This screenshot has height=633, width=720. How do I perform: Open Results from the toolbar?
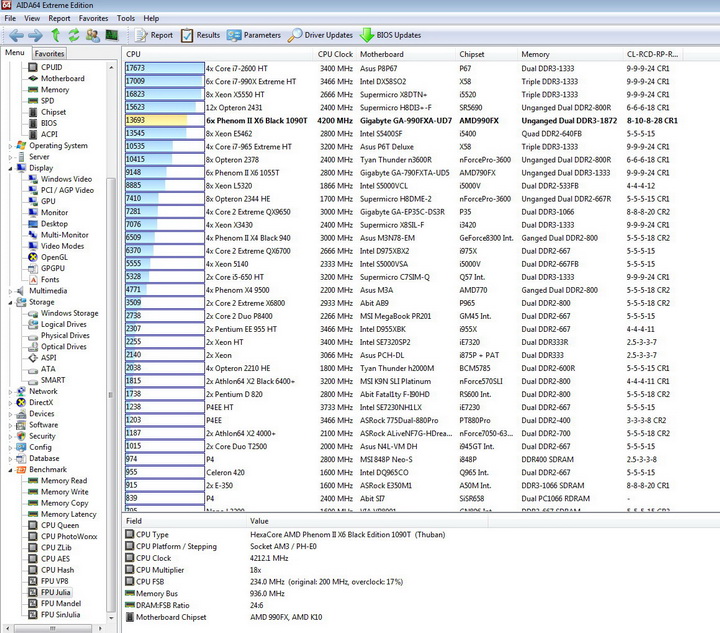(x=200, y=35)
